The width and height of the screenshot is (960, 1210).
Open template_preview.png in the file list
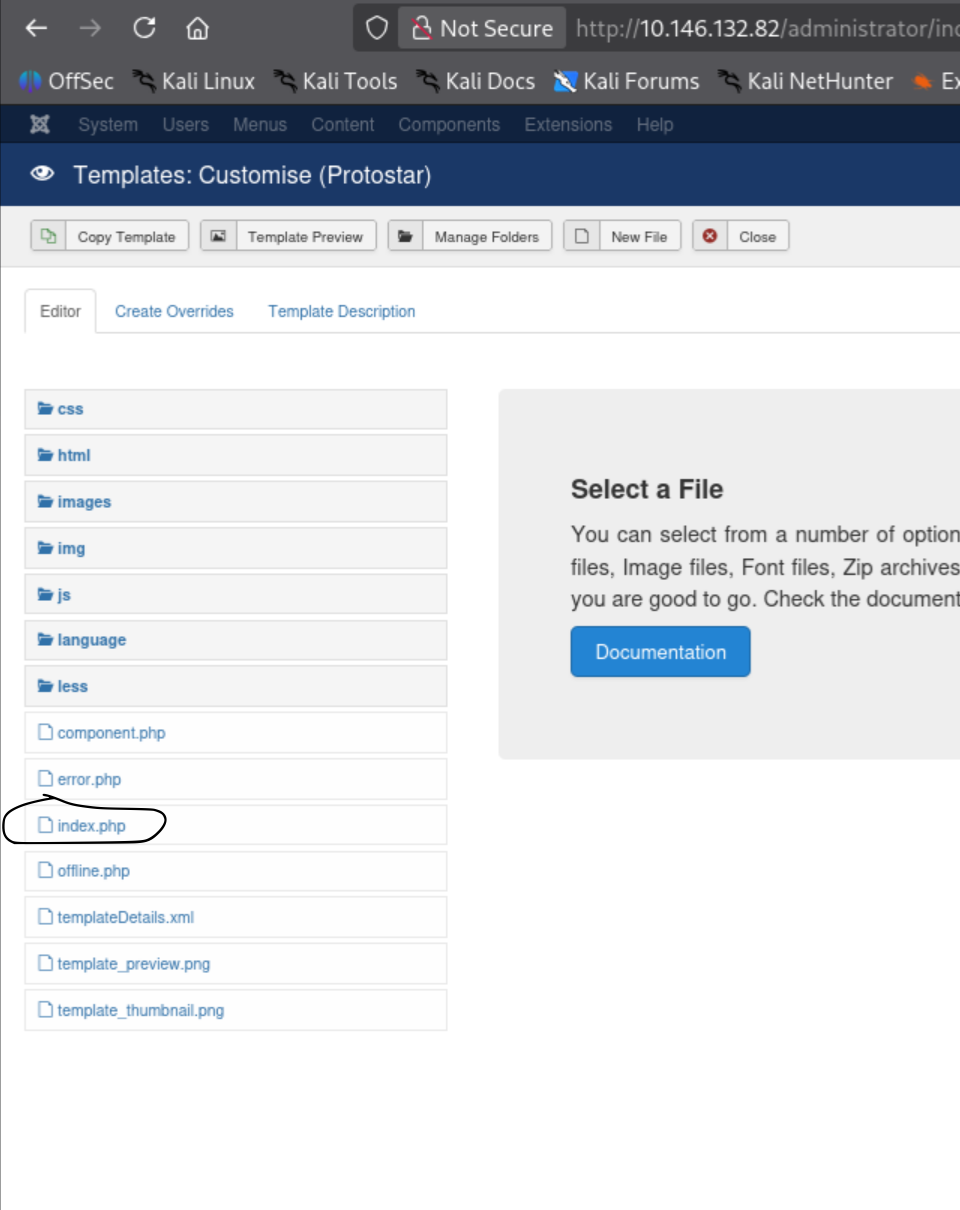click(x=236, y=964)
